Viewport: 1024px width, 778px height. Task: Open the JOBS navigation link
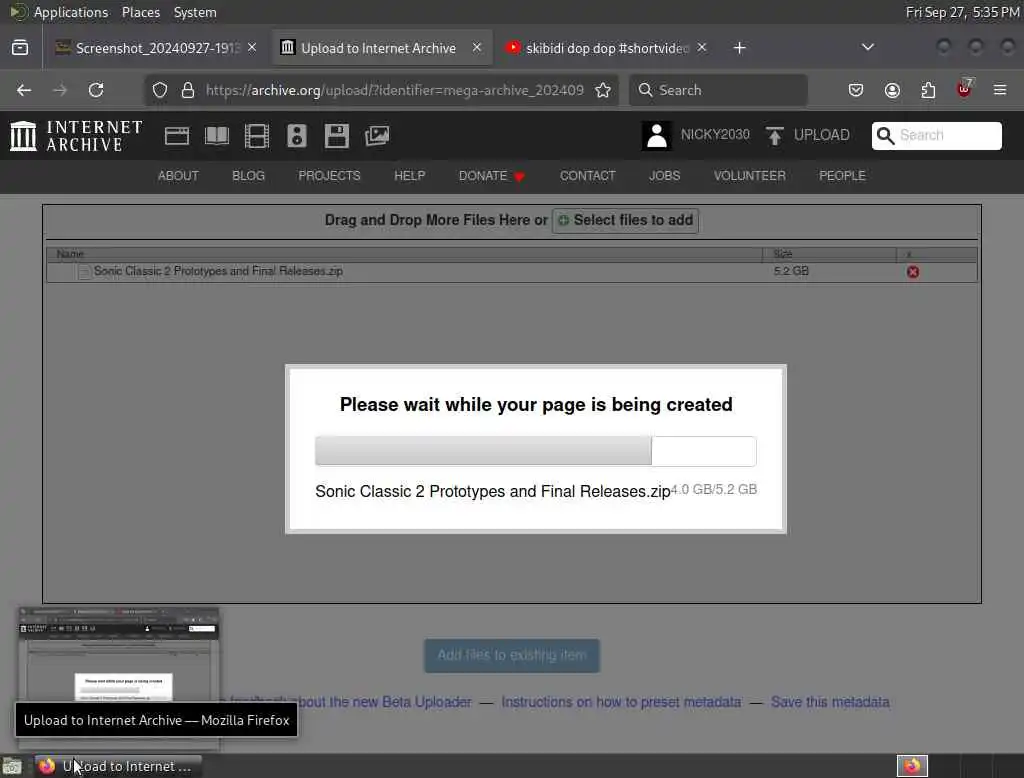coord(664,176)
